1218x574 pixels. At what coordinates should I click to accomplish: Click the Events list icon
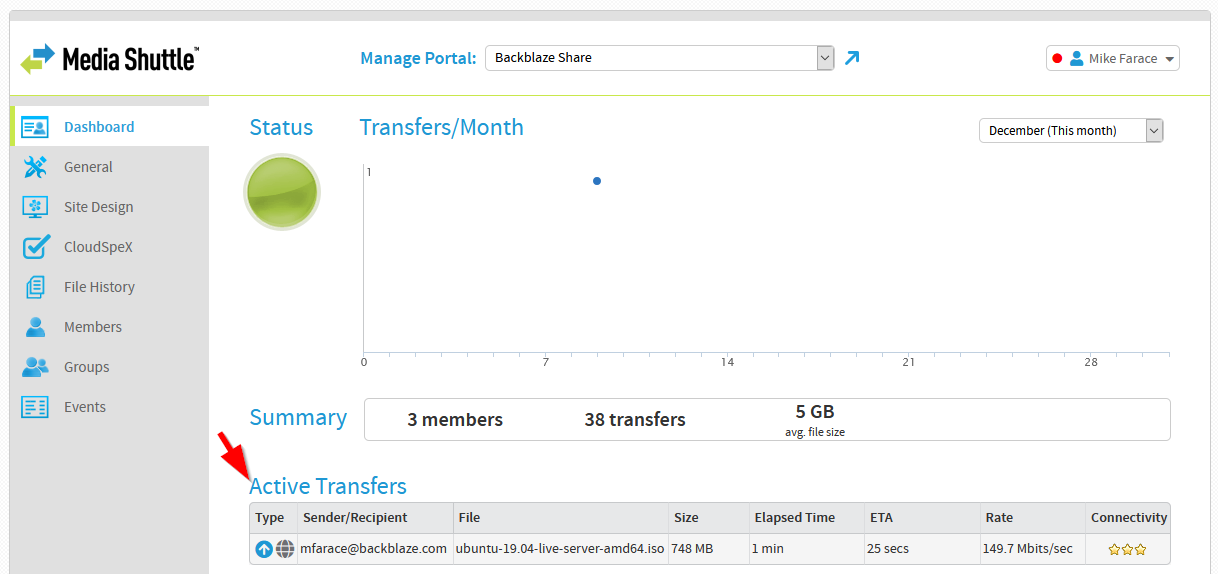click(35, 407)
